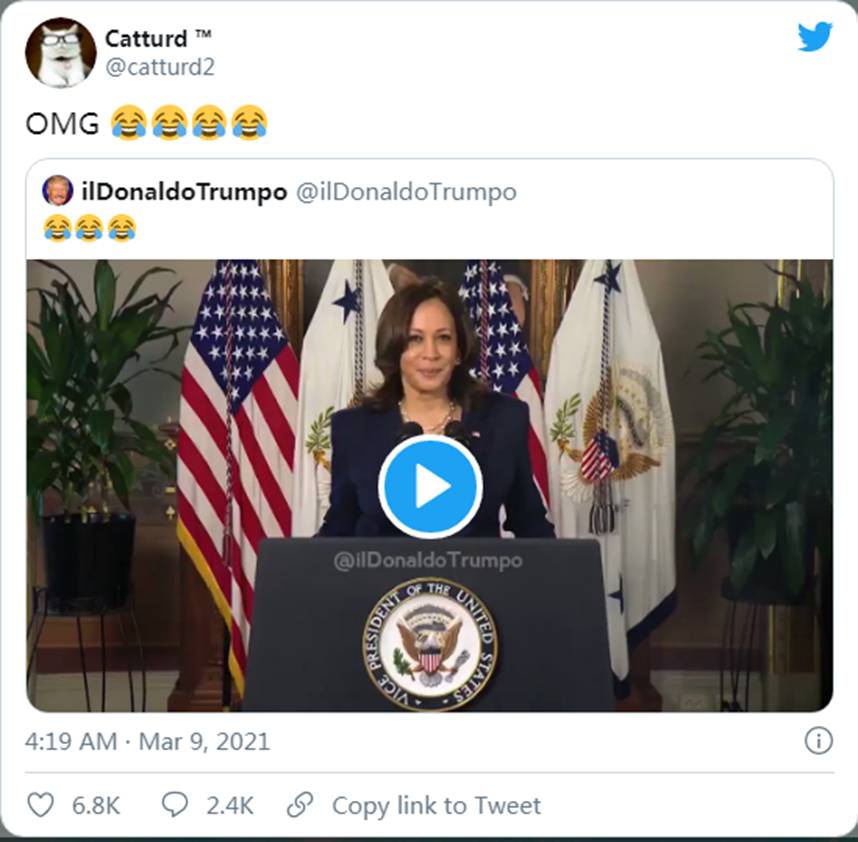Open Catturd's profile picture
The width and height of the screenshot is (858, 842).
pyautogui.click(x=60, y=52)
